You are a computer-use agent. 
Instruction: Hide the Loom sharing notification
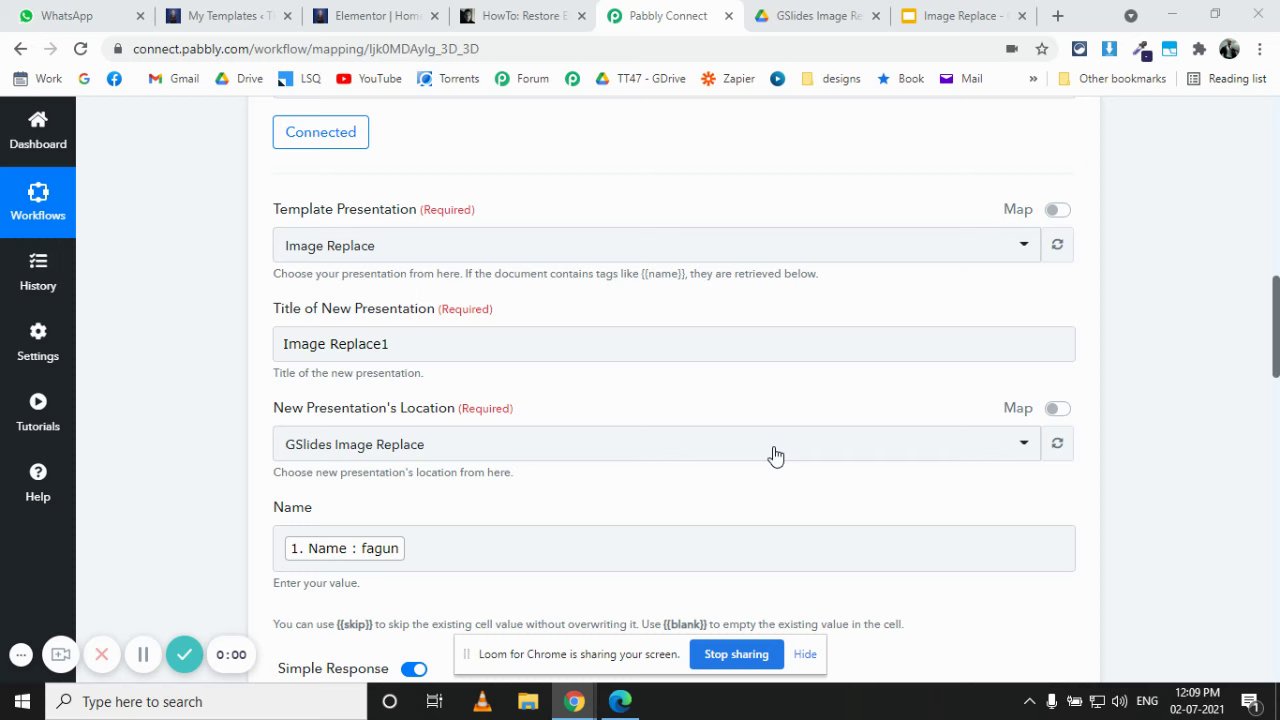[805, 654]
